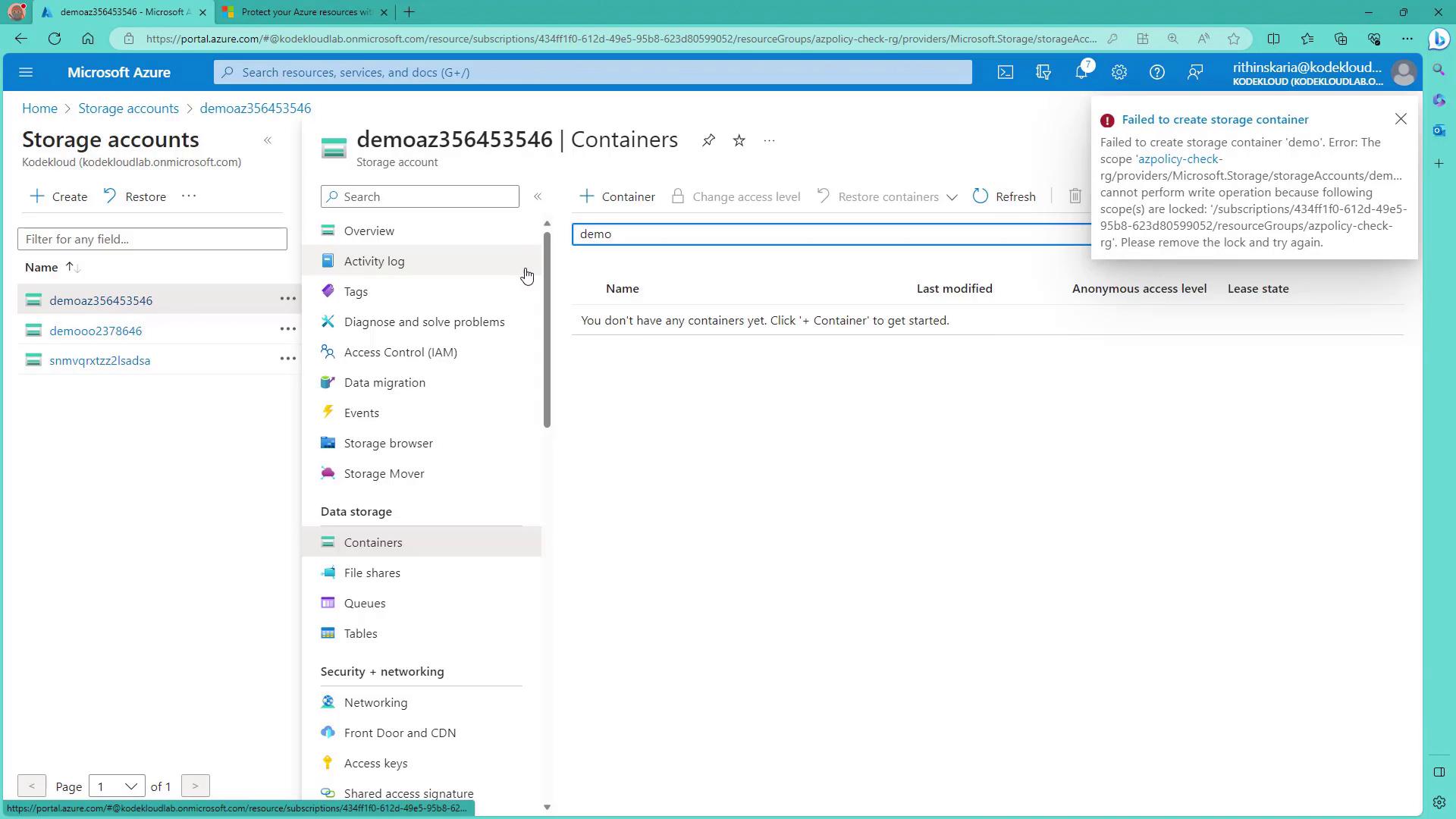The image size is (1456, 819).
Task: Collapse the Storage accounts list pane
Action: (x=268, y=140)
